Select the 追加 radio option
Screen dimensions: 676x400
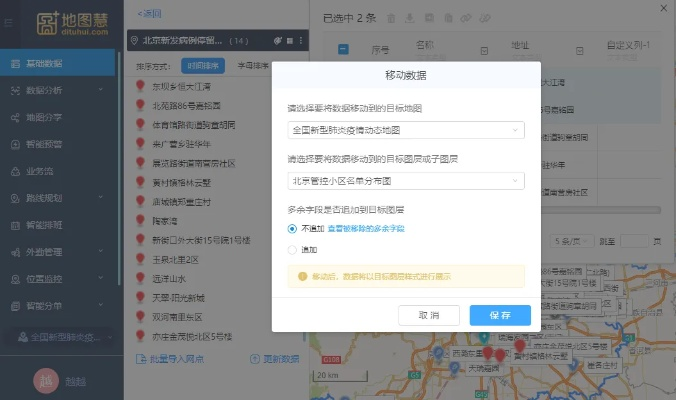coord(292,250)
